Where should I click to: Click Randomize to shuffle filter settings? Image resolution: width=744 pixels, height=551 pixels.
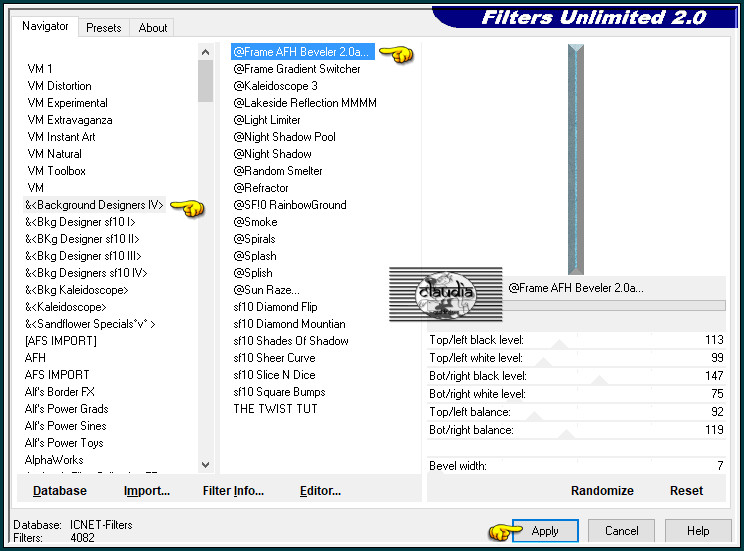pyautogui.click(x=602, y=490)
